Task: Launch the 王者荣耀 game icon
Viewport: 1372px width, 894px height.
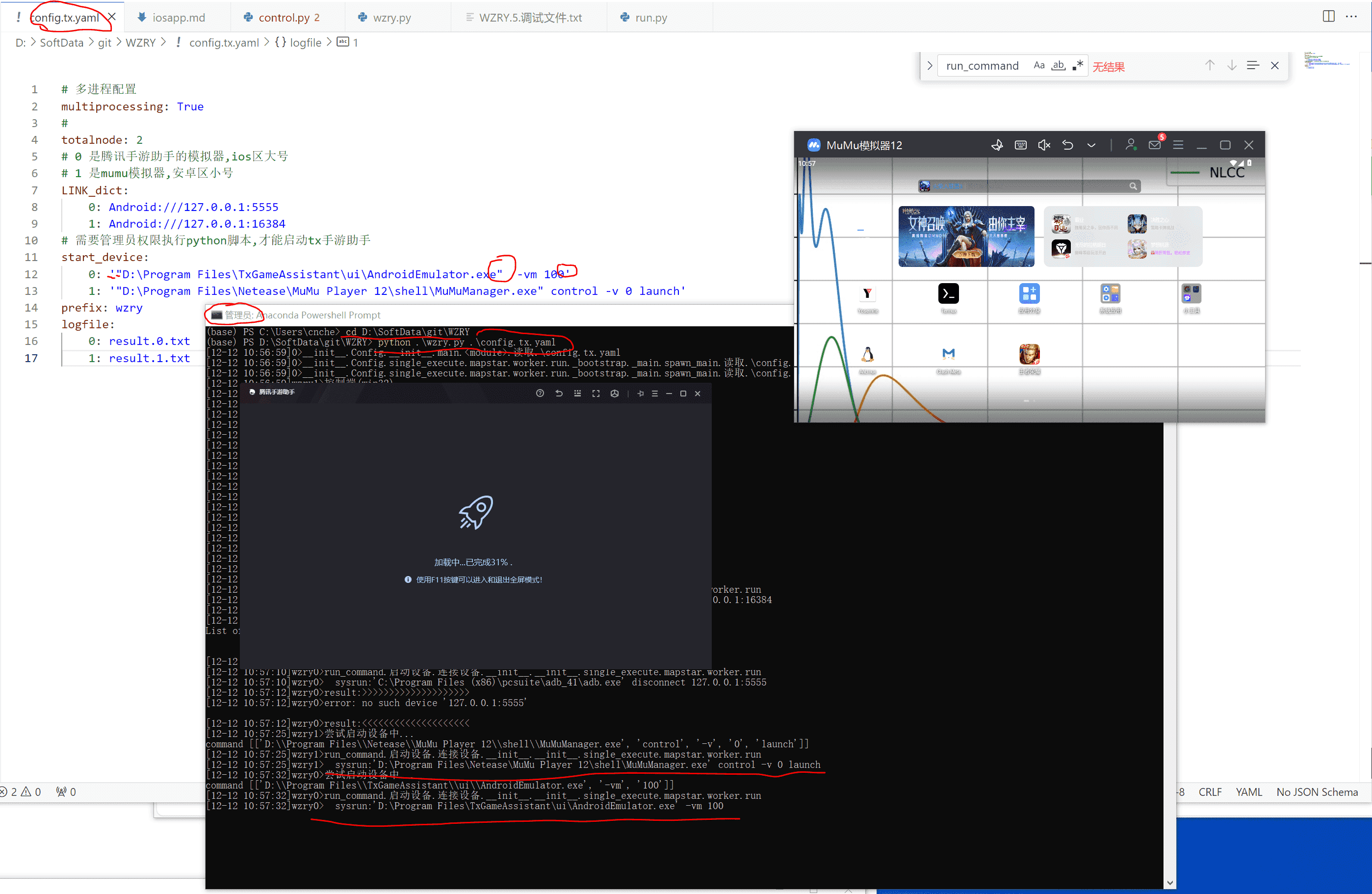Action: 1029,354
